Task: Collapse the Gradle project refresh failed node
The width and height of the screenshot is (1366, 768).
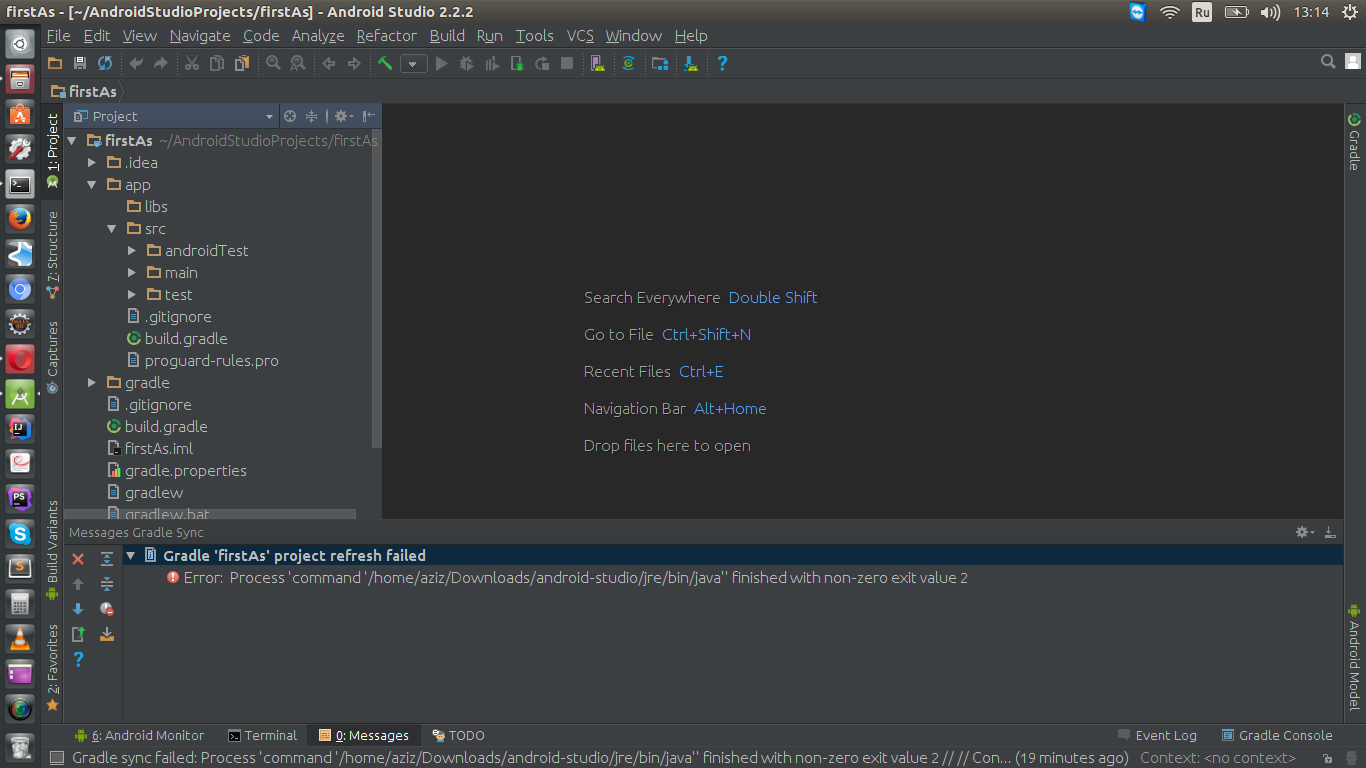Action: [x=130, y=556]
